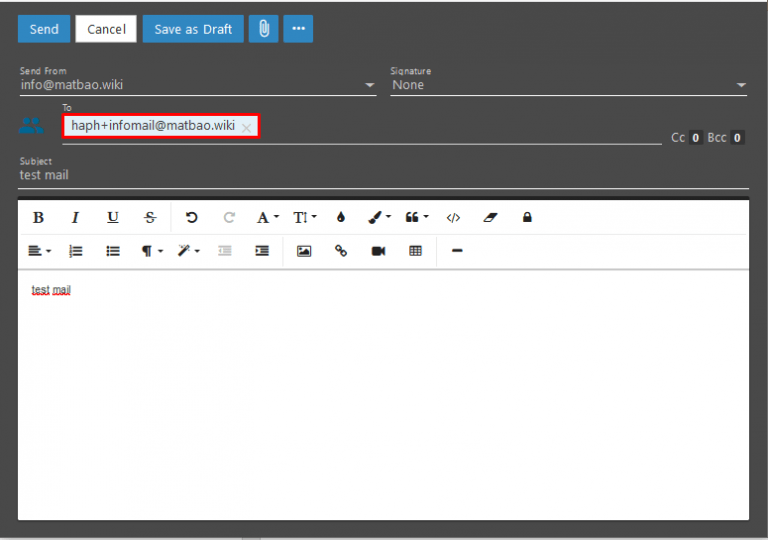Insert an ordered numbered list

coord(75,251)
